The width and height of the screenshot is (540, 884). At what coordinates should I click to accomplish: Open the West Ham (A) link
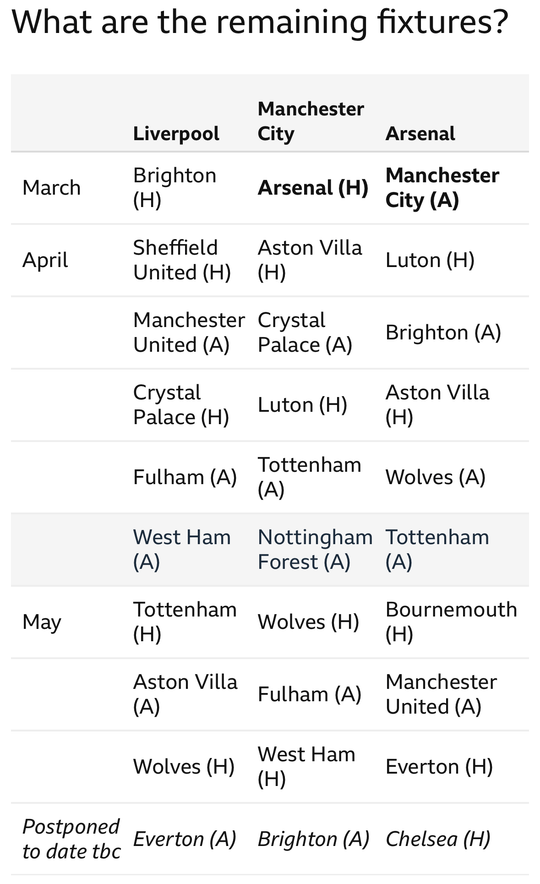[182, 550]
